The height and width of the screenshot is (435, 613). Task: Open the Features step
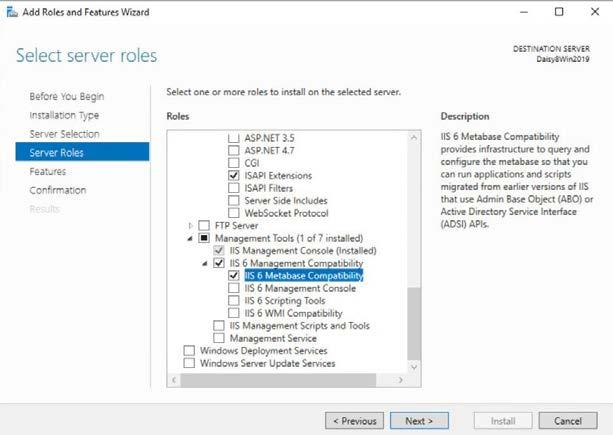tap(48, 172)
